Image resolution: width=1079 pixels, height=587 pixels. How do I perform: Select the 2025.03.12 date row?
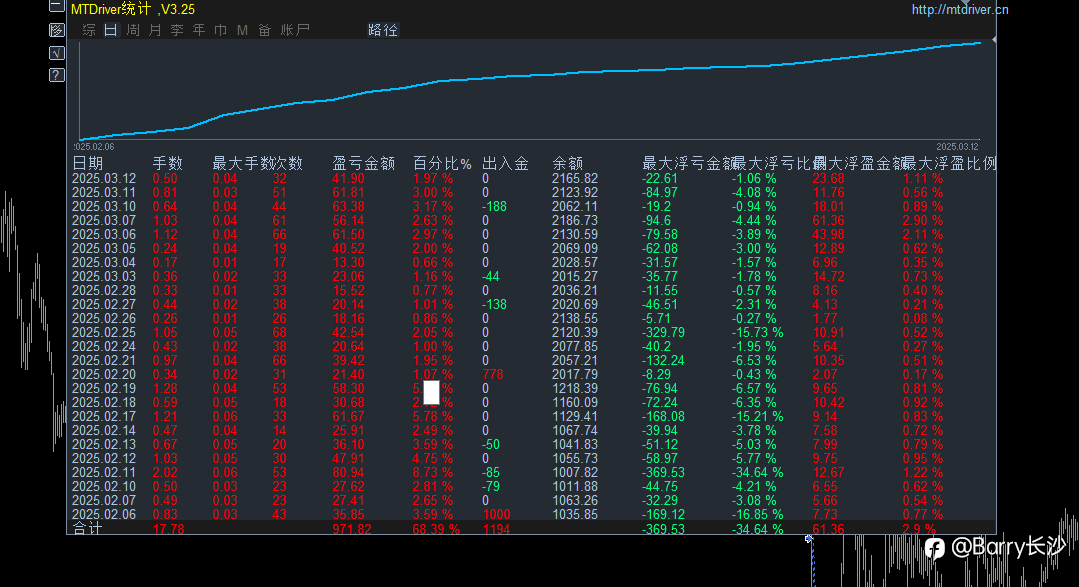pyautogui.click(x=104, y=178)
